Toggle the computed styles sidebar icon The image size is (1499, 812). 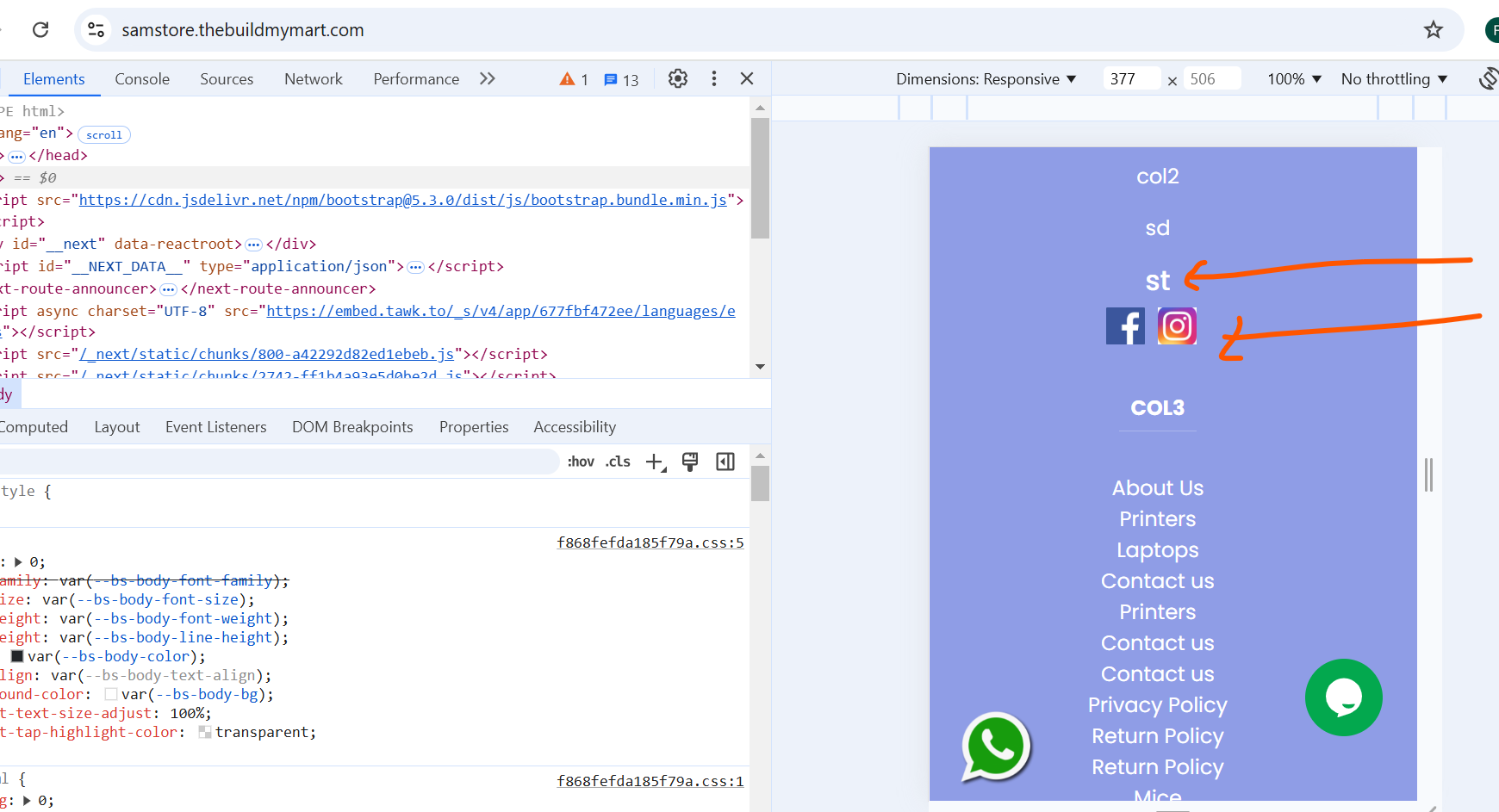pos(725,462)
